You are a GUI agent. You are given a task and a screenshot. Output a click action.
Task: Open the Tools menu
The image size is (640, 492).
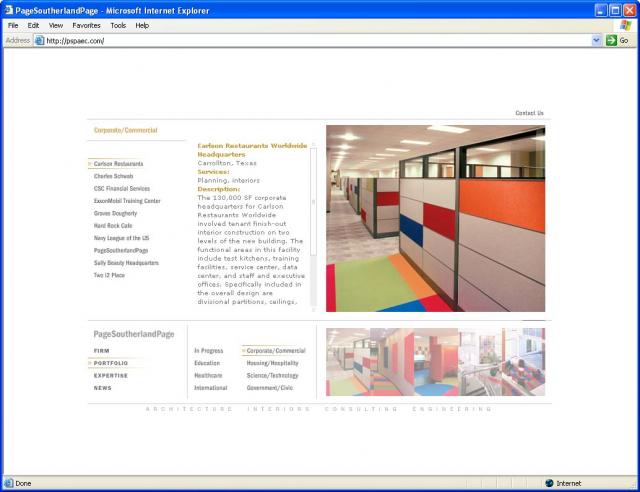[x=118, y=25]
